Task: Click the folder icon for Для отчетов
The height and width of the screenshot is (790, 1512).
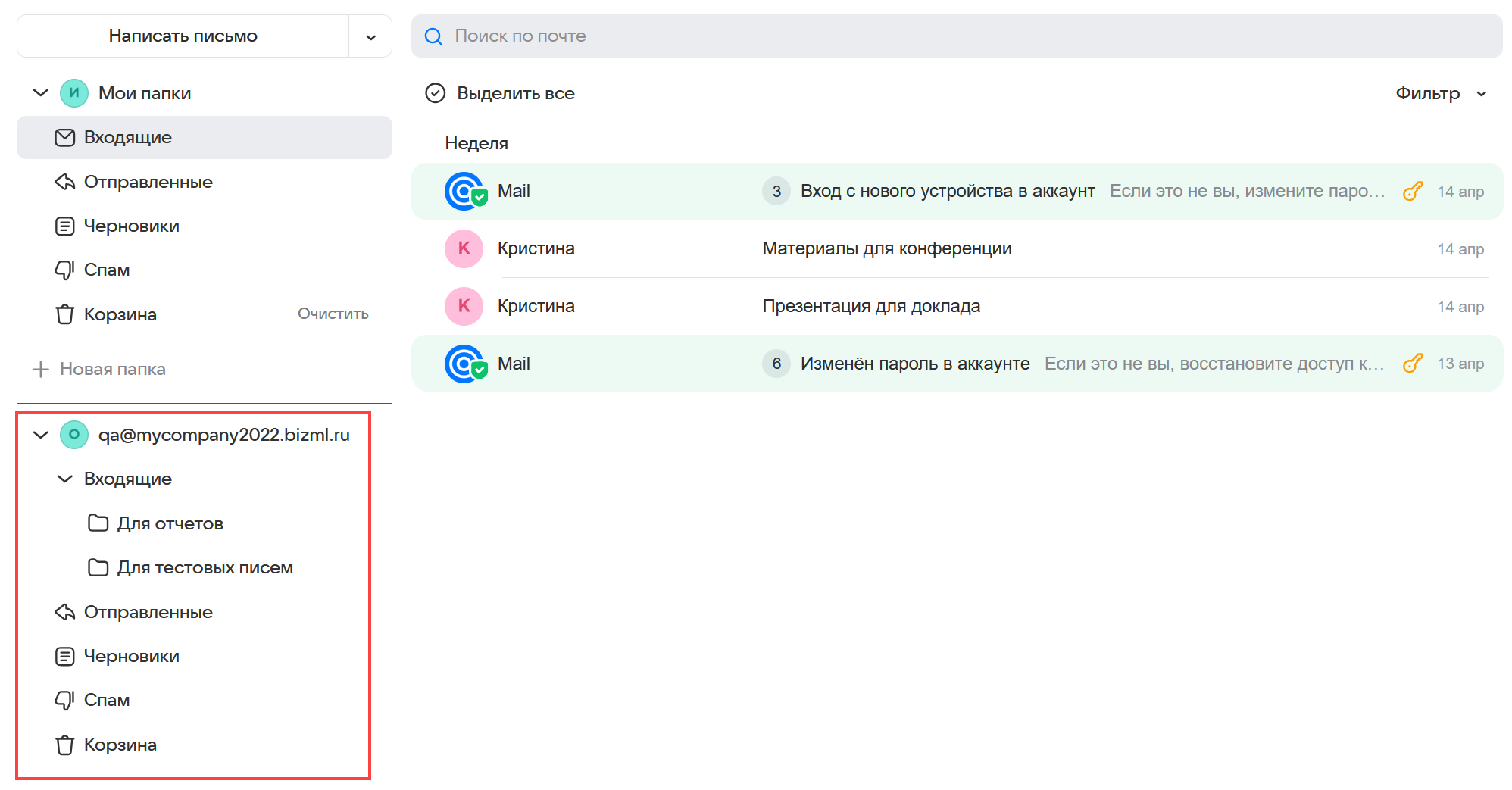Action: (x=98, y=523)
